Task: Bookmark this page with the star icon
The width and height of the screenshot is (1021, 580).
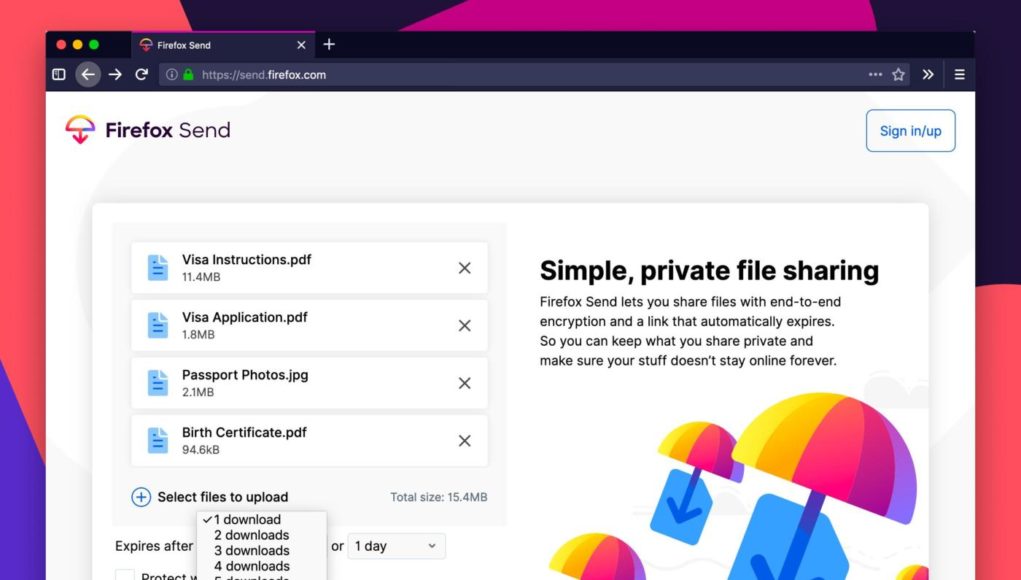Action: pyautogui.click(x=899, y=74)
